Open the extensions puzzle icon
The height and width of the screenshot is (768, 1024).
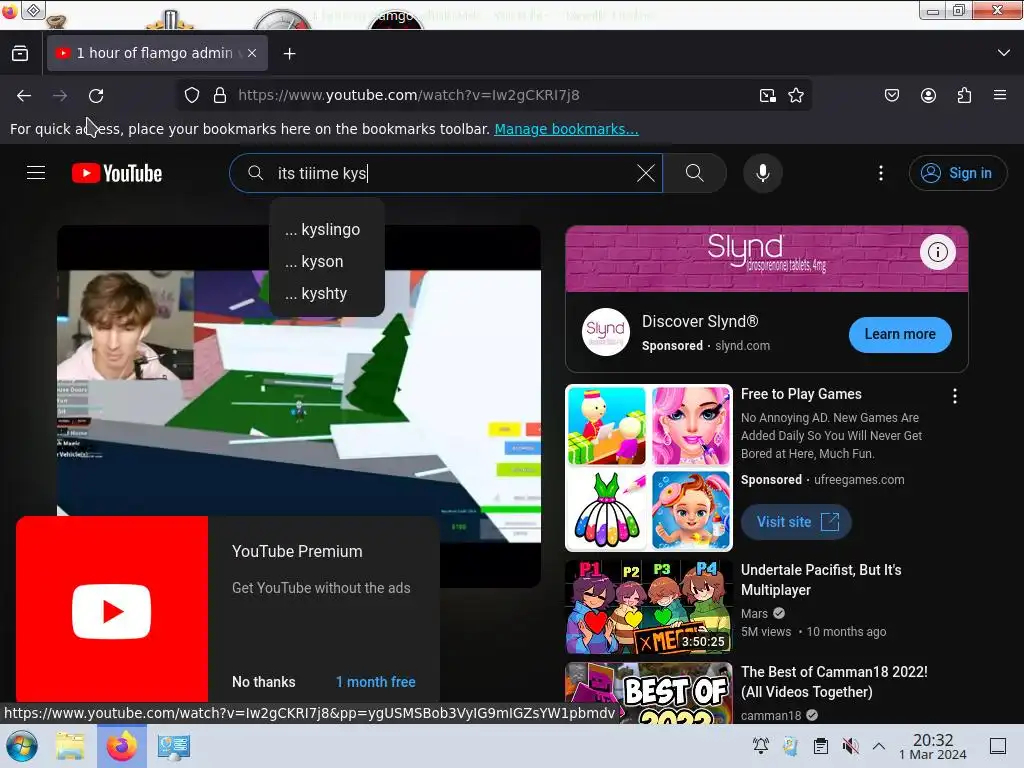(964, 95)
